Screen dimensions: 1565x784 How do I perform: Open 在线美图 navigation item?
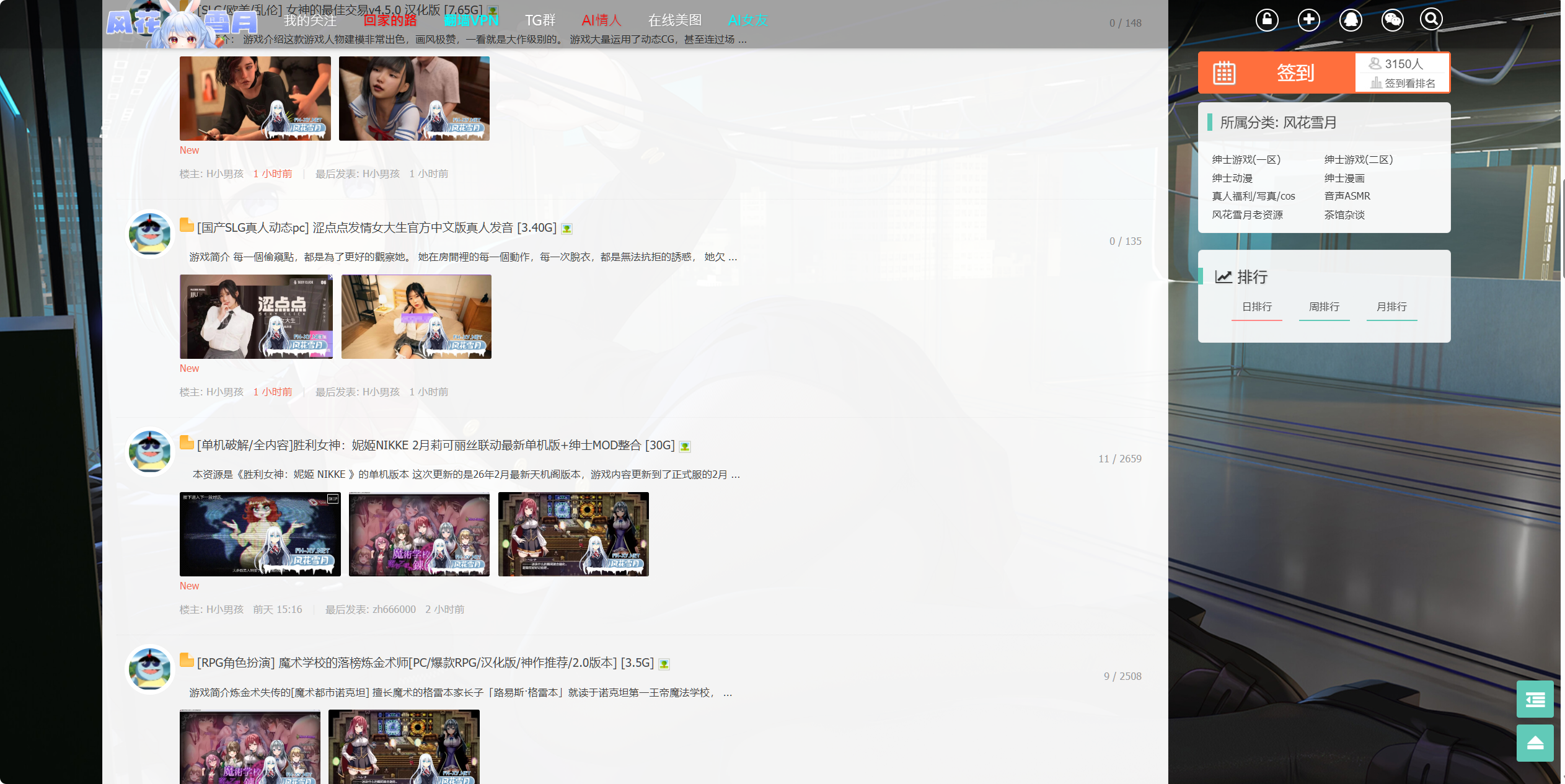(x=674, y=20)
